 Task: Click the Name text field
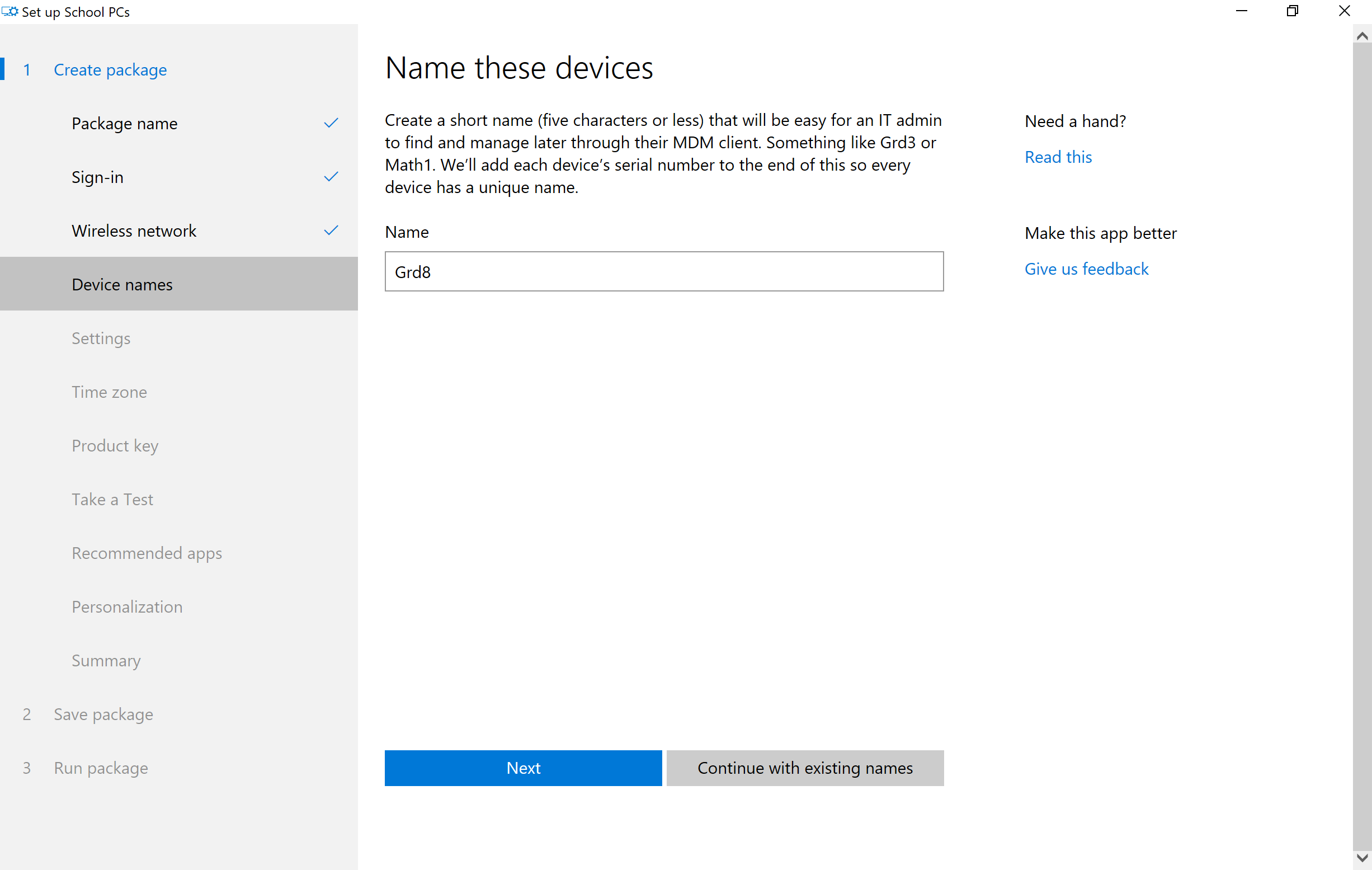pyautogui.click(x=664, y=272)
